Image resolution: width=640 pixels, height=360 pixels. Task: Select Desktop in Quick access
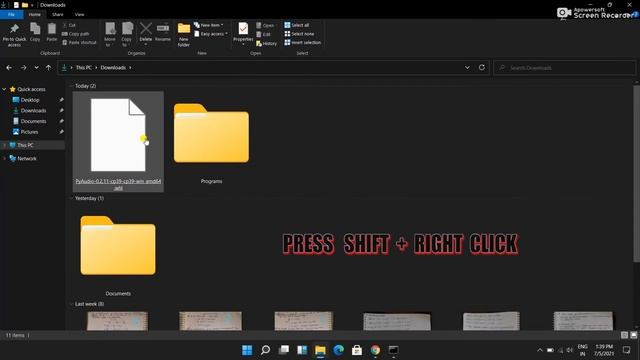(x=30, y=100)
